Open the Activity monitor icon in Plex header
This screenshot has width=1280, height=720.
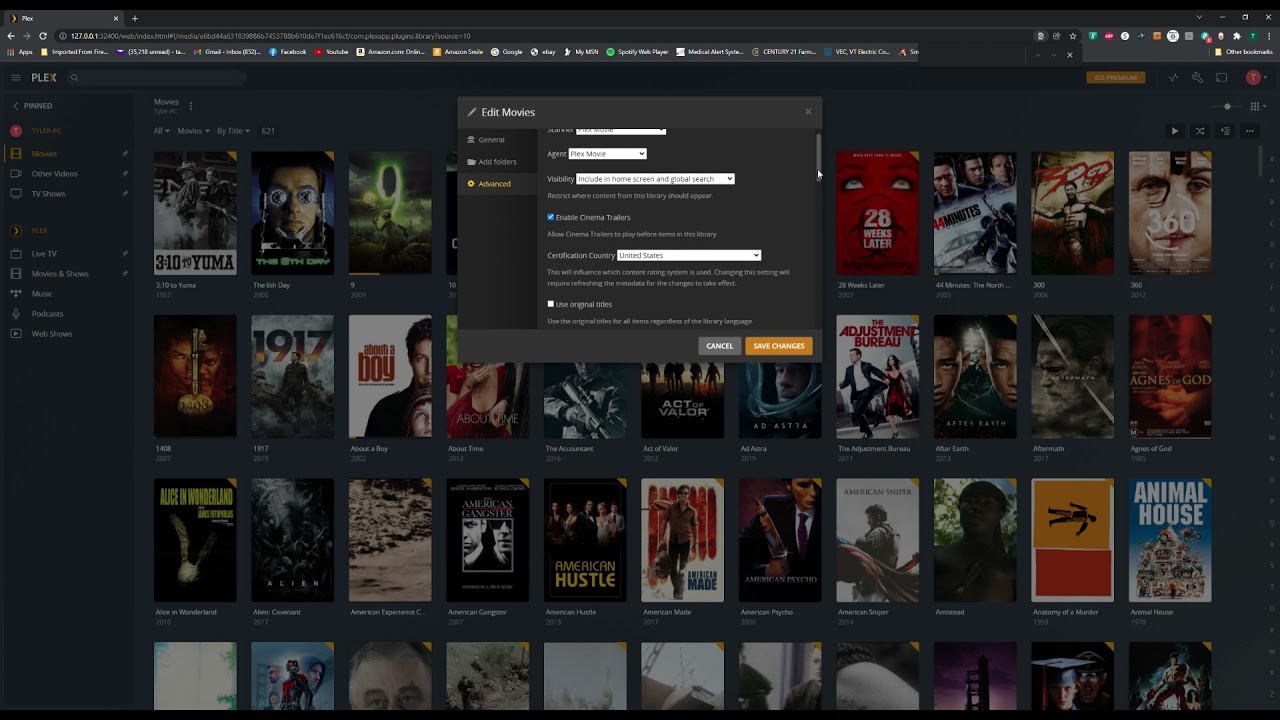point(1173,77)
